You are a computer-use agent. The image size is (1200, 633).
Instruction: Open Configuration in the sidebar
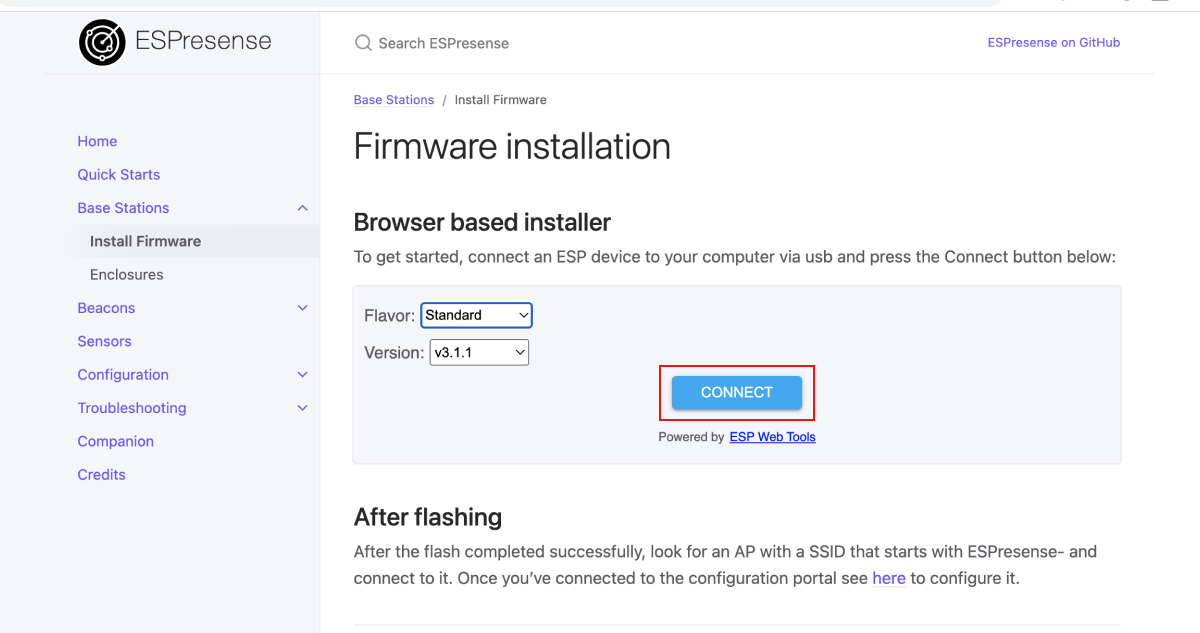click(x=123, y=374)
